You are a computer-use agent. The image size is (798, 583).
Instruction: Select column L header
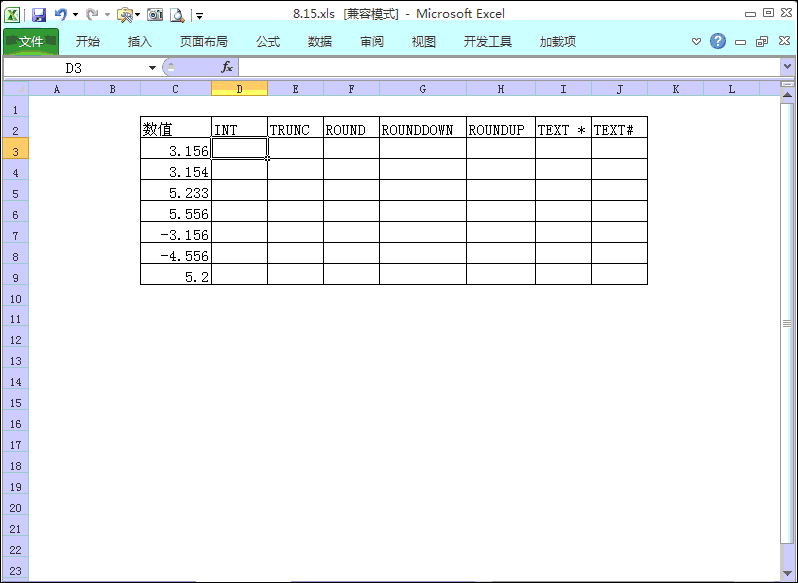click(x=731, y=89)
